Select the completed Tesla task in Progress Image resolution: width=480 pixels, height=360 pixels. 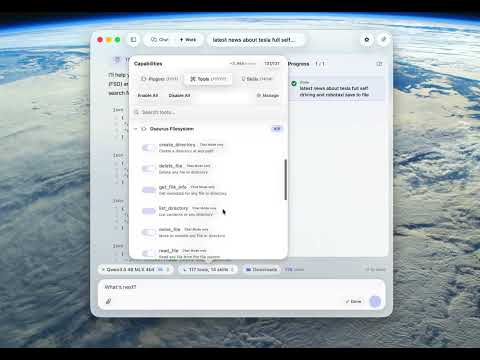(337, 89)
